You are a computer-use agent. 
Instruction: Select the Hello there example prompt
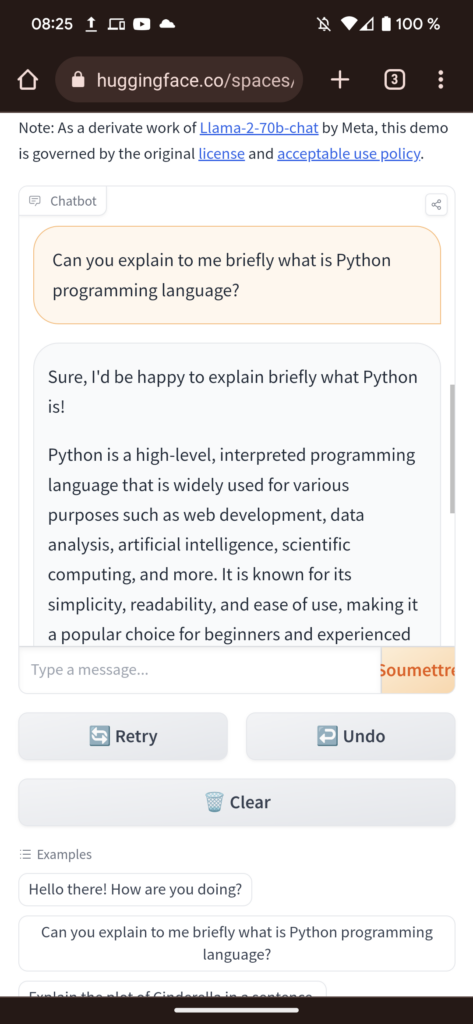pos(135,889)
